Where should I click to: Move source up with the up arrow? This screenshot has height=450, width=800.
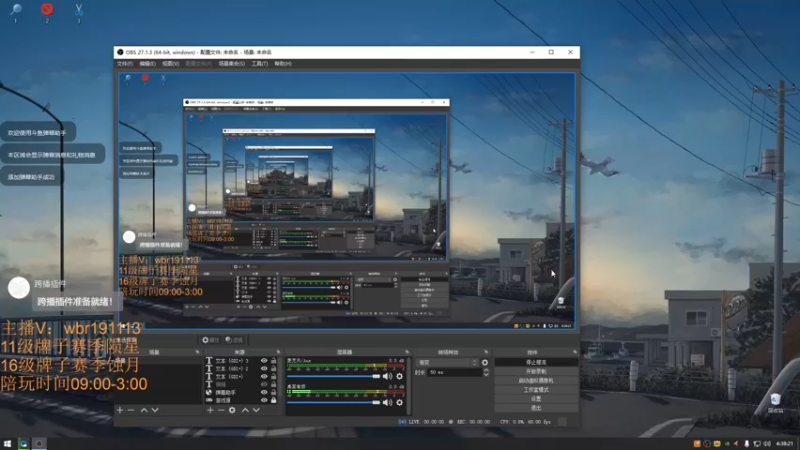coord(245,410)
